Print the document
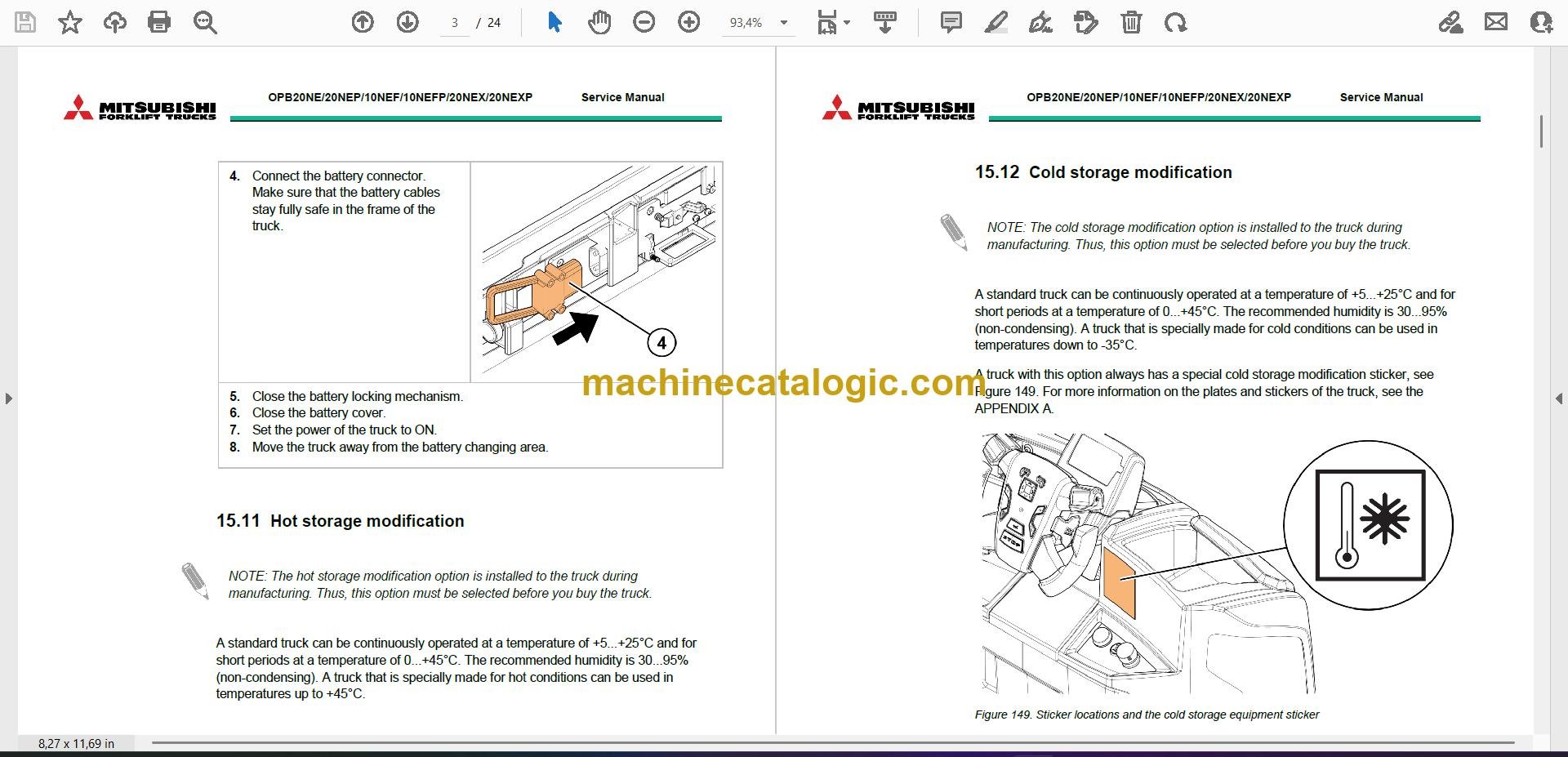The width and height of the screenshot is (1568, 757). (159, 22)
